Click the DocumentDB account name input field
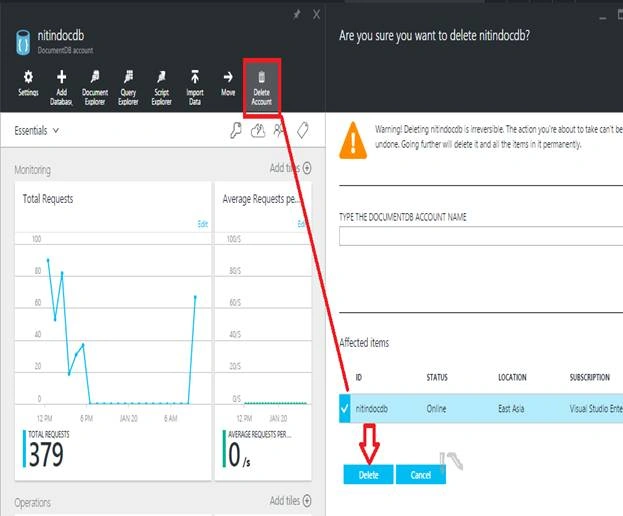This screenshot has width=623, height=516. (x=481, y=236)
